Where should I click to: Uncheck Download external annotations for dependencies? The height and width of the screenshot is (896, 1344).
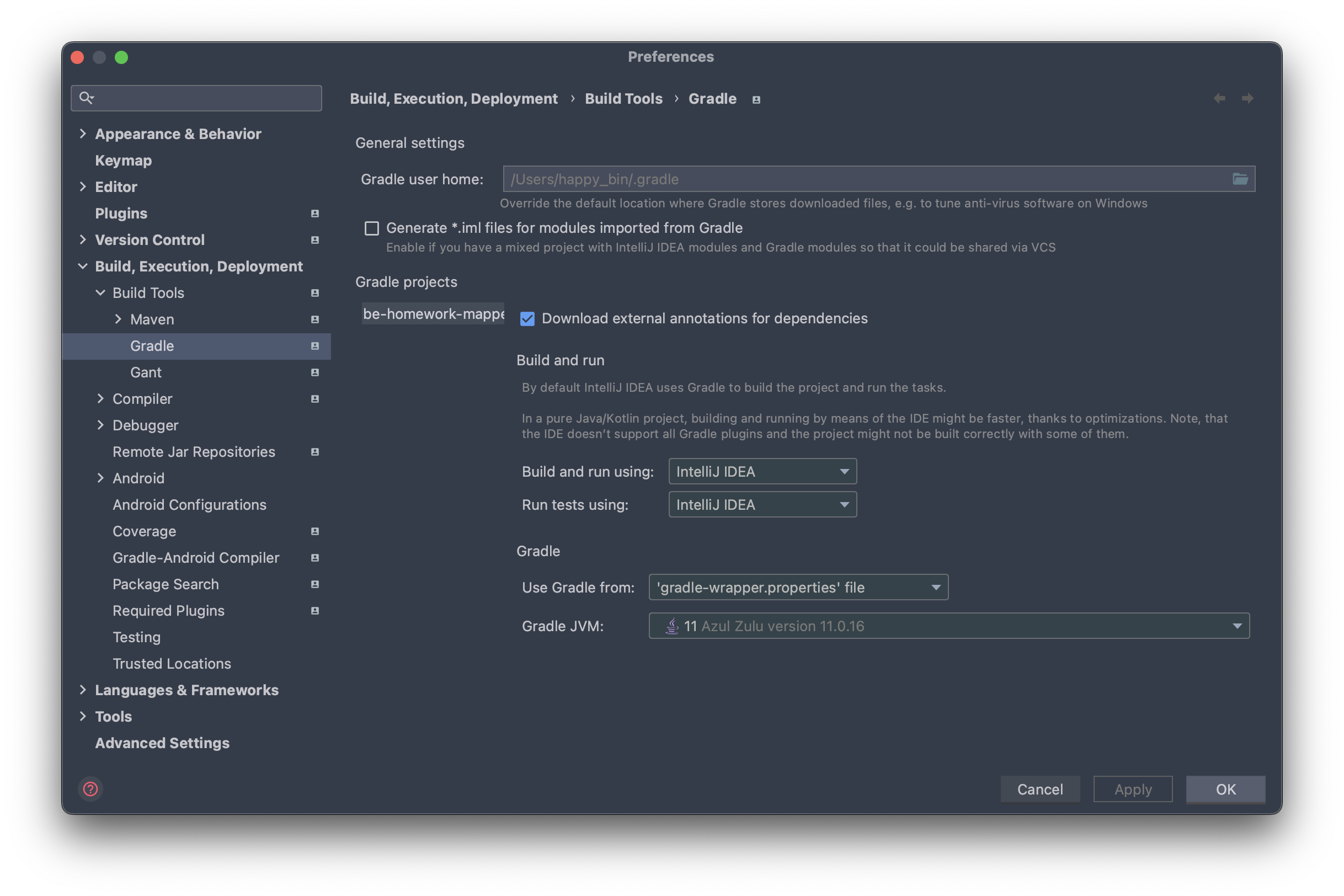[527, 319]
